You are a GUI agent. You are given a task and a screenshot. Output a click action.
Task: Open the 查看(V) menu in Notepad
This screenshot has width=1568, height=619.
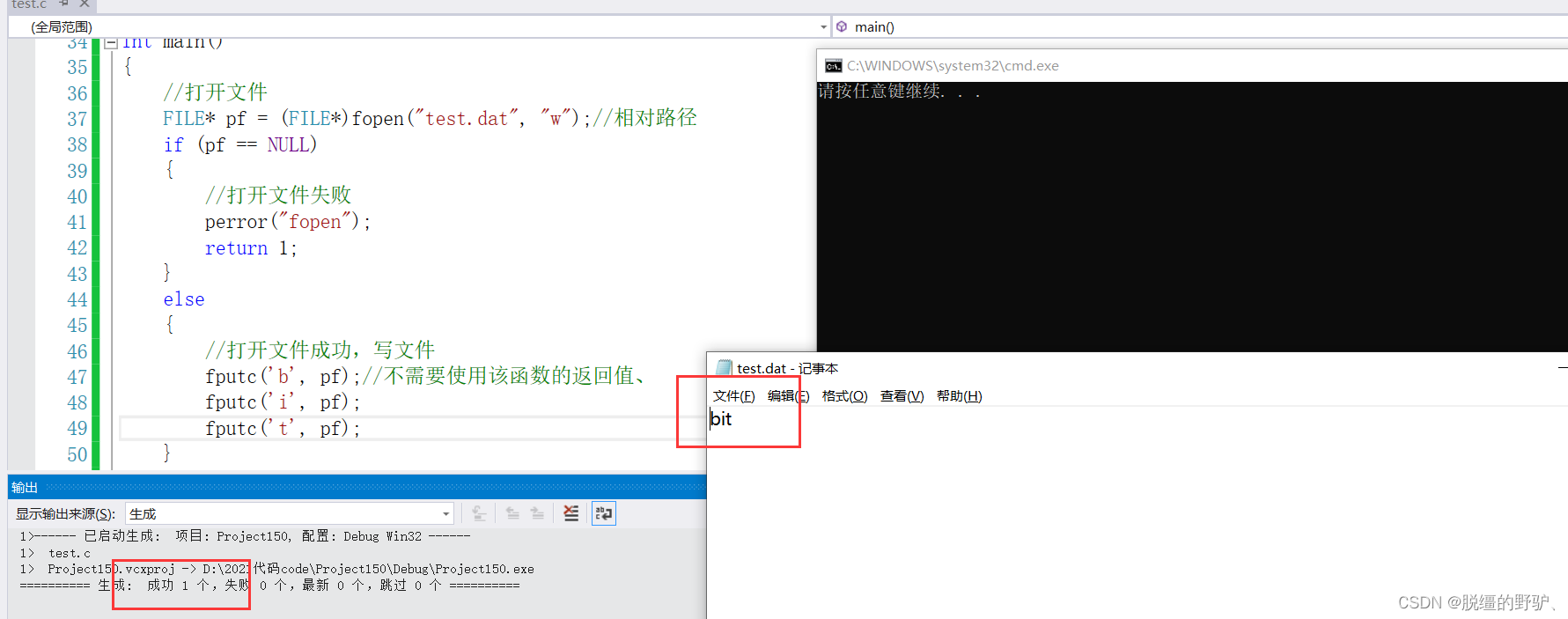click(x=902, y=396)
